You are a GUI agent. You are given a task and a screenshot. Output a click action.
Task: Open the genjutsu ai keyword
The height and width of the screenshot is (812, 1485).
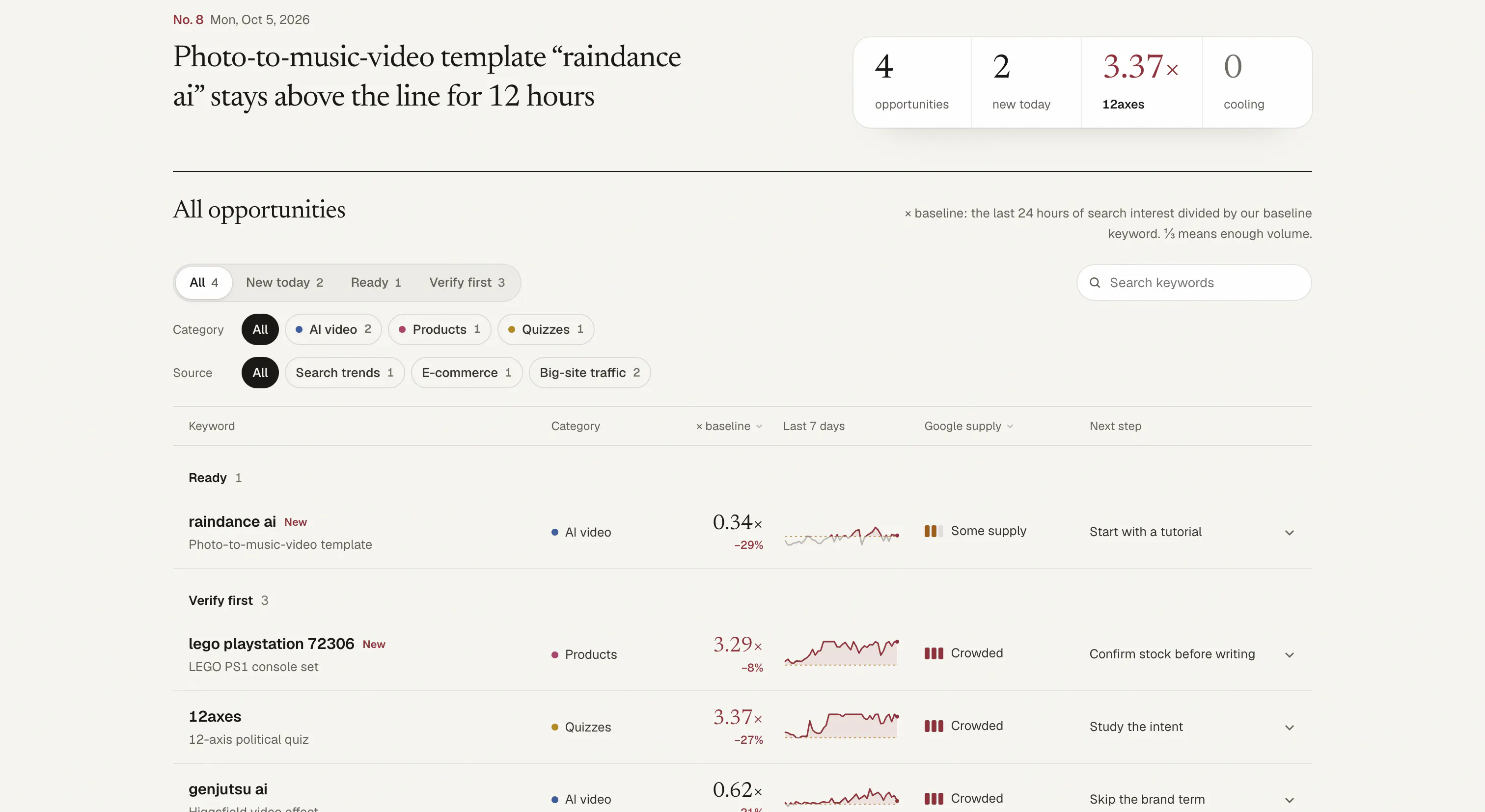pyautogui.click(x=228, y=789)
